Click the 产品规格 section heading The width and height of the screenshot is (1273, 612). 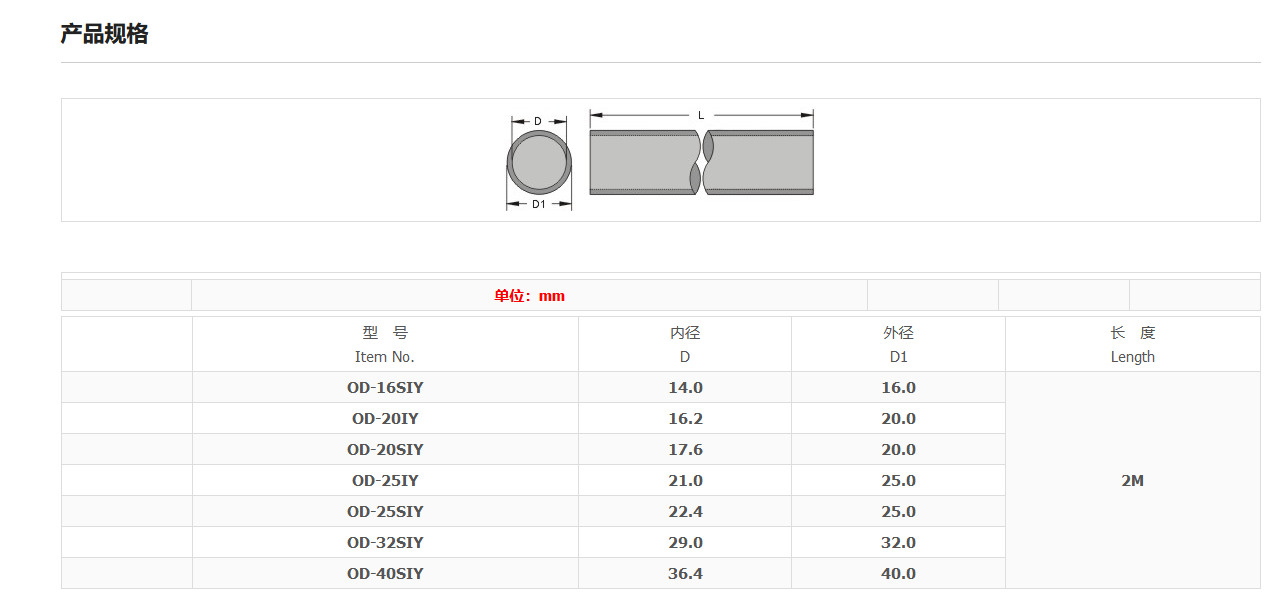click(x=105, y=34)
